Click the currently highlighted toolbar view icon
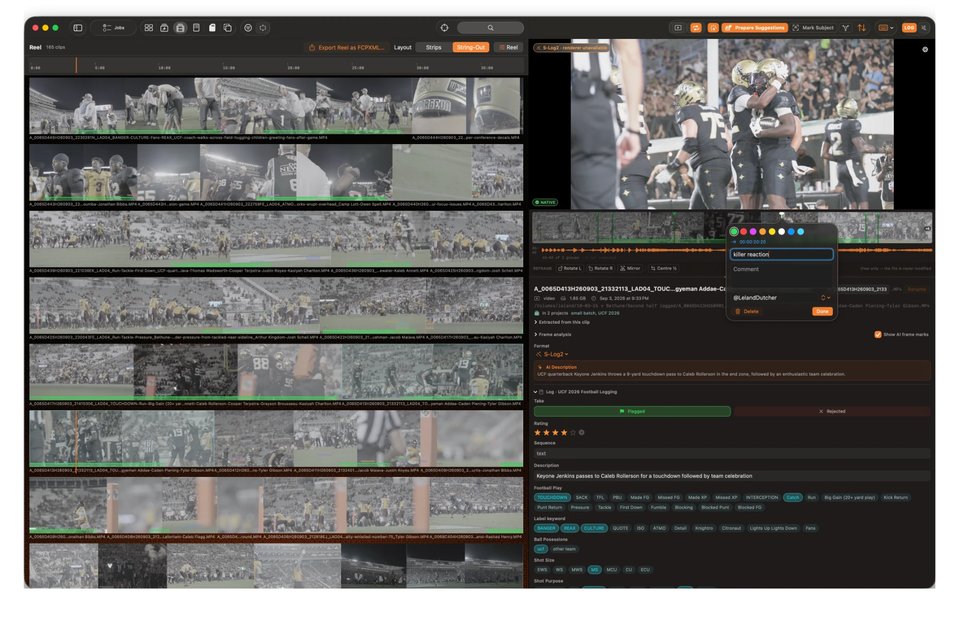The width and height of the screenshot is (960, 621). click(x=180, y=28)
